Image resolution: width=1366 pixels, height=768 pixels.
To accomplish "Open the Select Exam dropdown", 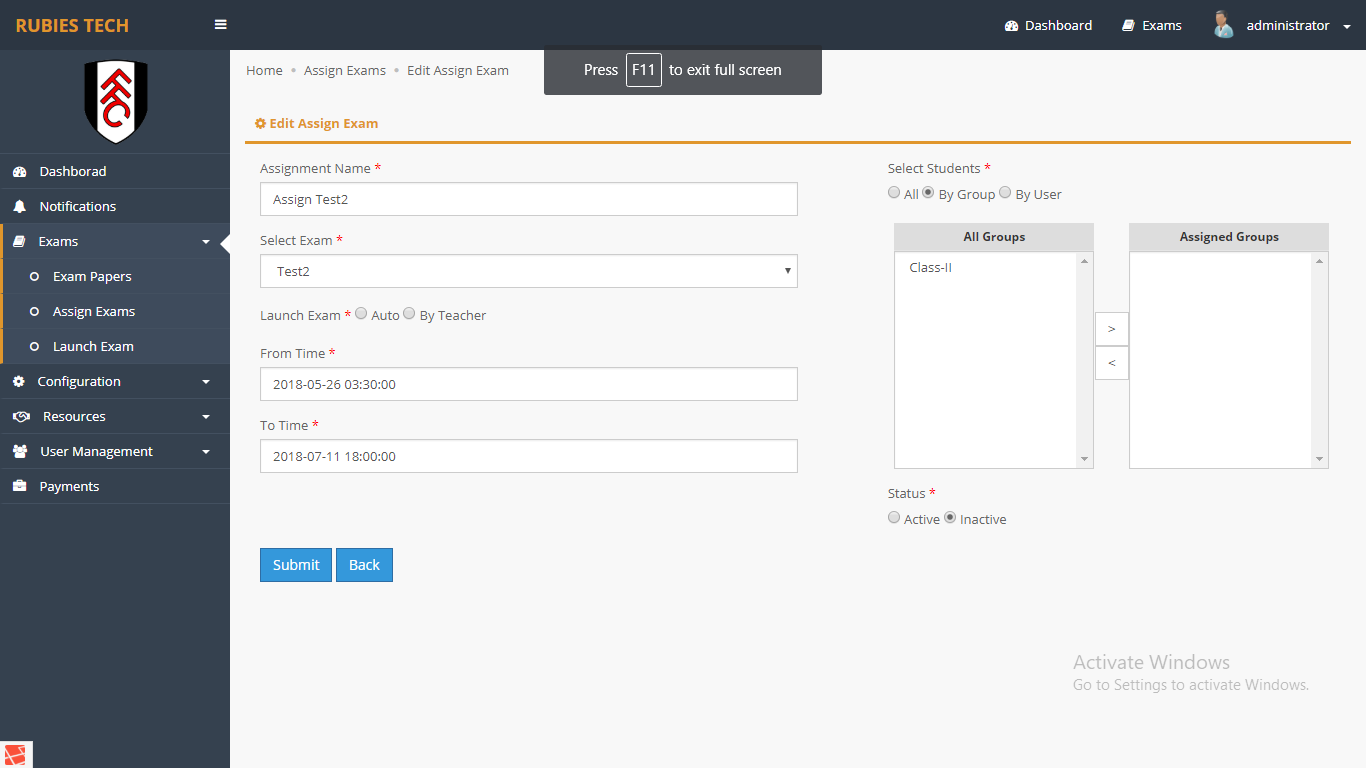I will (x=529, y=271).
